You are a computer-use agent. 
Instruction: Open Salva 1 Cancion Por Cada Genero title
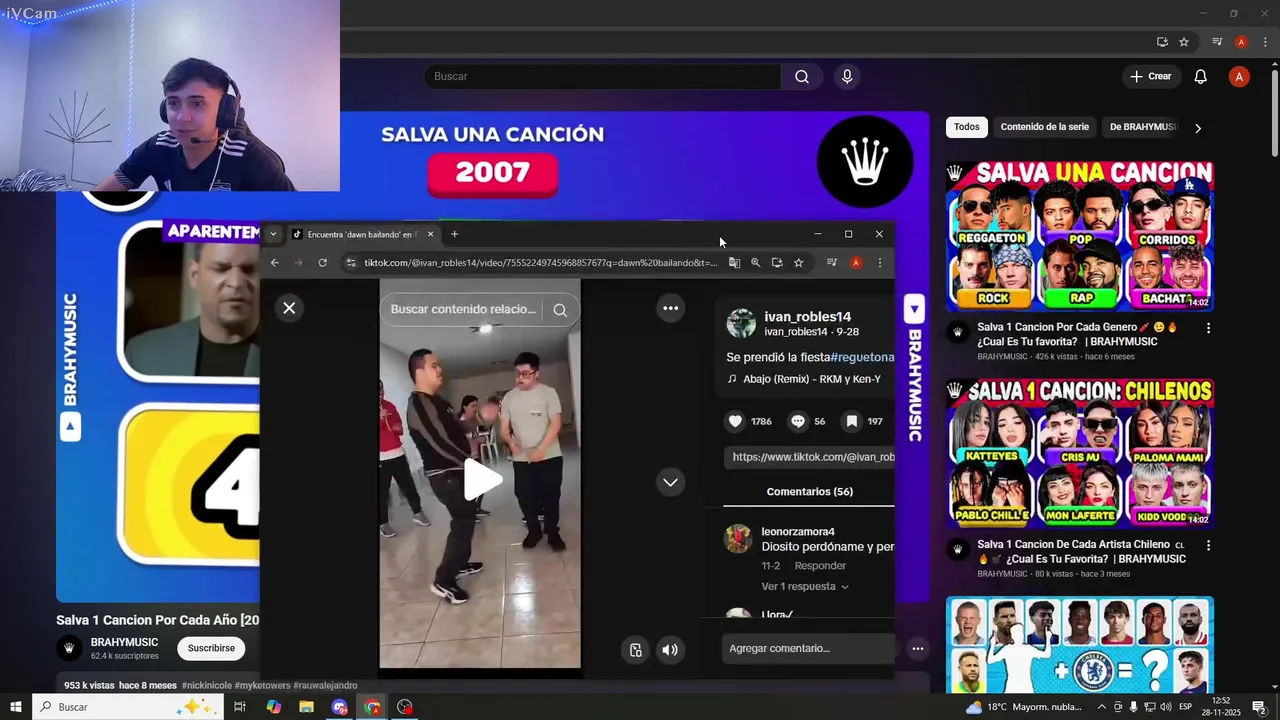point(1078,334)
